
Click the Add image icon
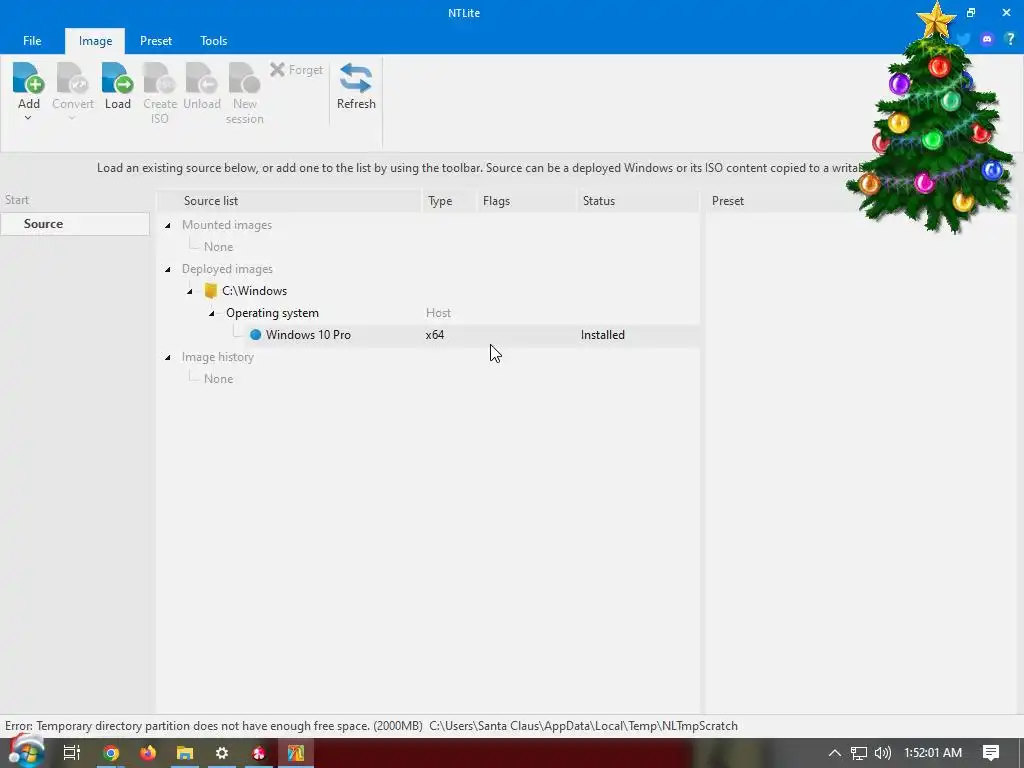29,78
